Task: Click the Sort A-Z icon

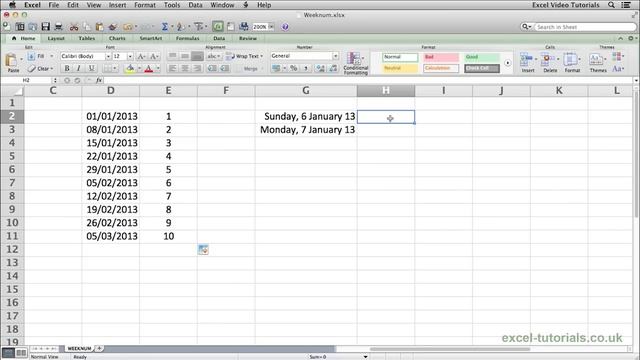Action: pos(180,27)
